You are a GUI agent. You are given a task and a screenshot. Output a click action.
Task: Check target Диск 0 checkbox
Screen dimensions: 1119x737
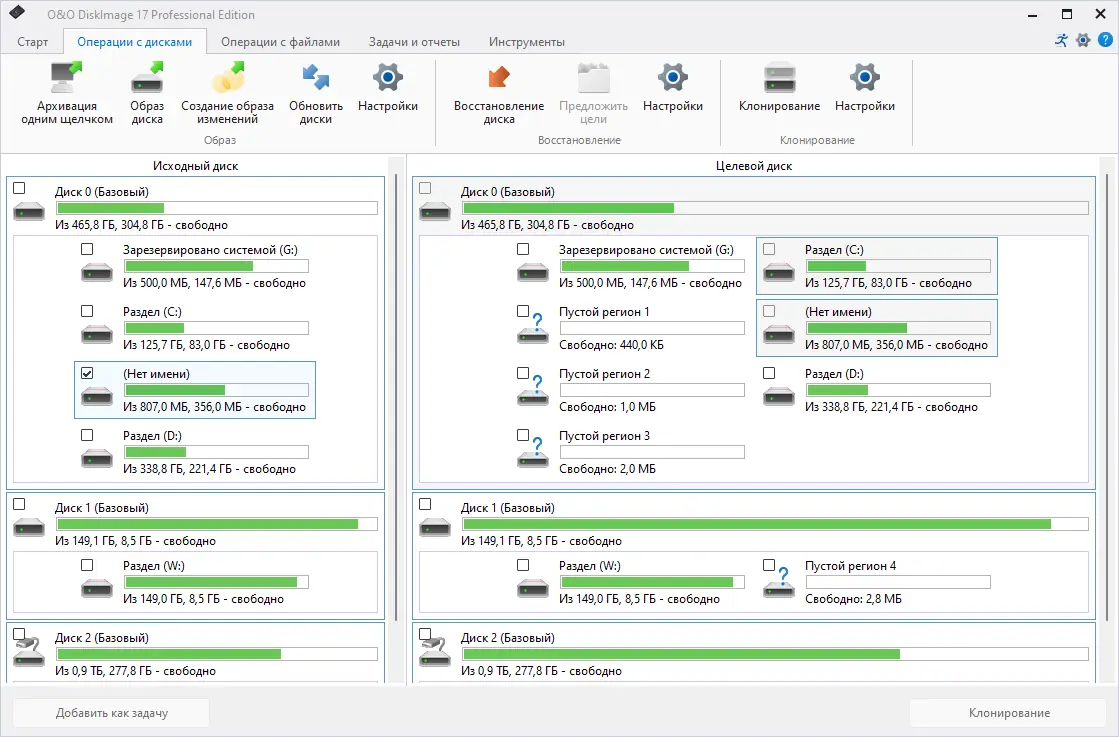point(425,188)
